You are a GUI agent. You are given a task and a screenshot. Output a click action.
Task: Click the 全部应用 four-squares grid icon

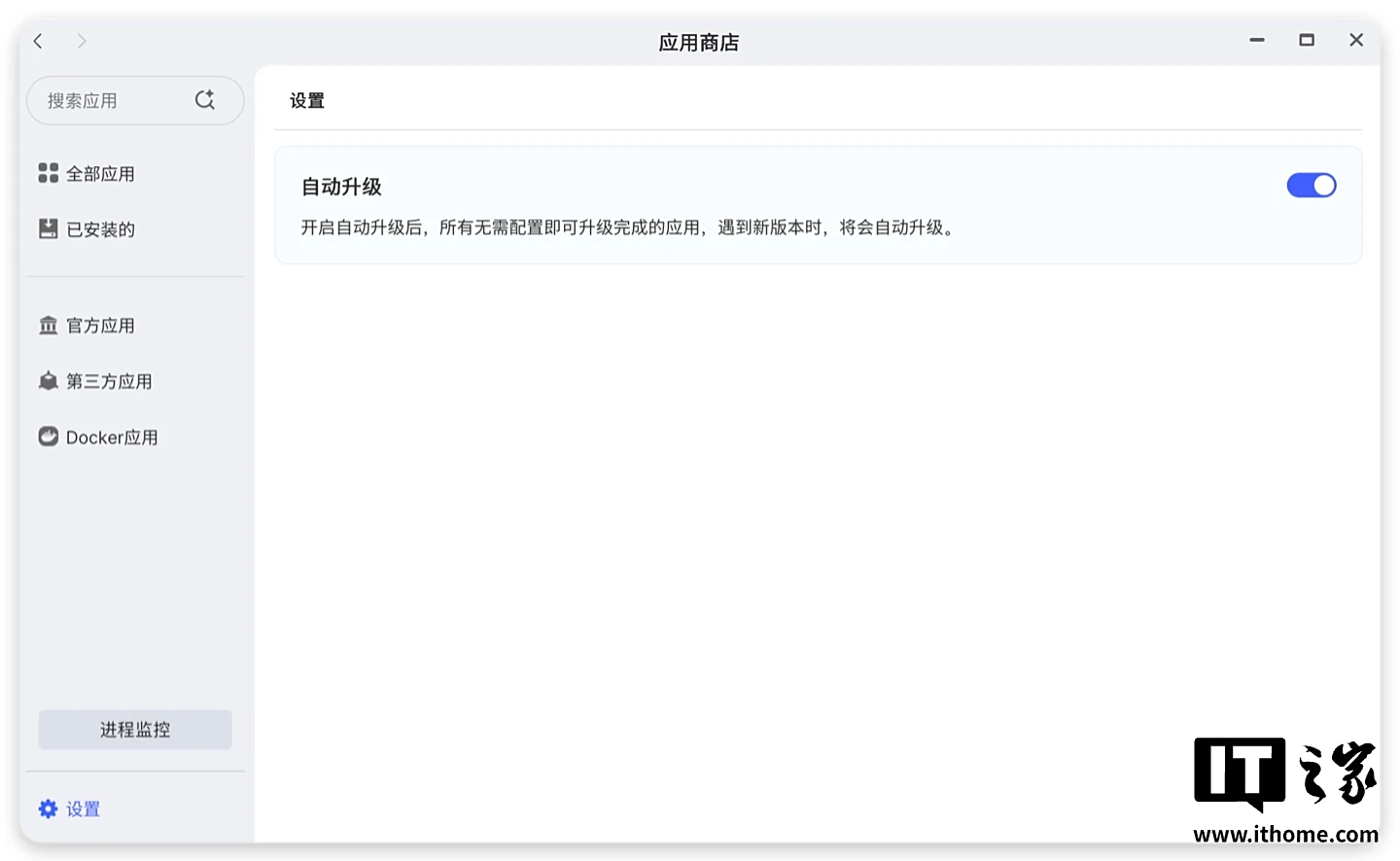[x=48, y=173]
